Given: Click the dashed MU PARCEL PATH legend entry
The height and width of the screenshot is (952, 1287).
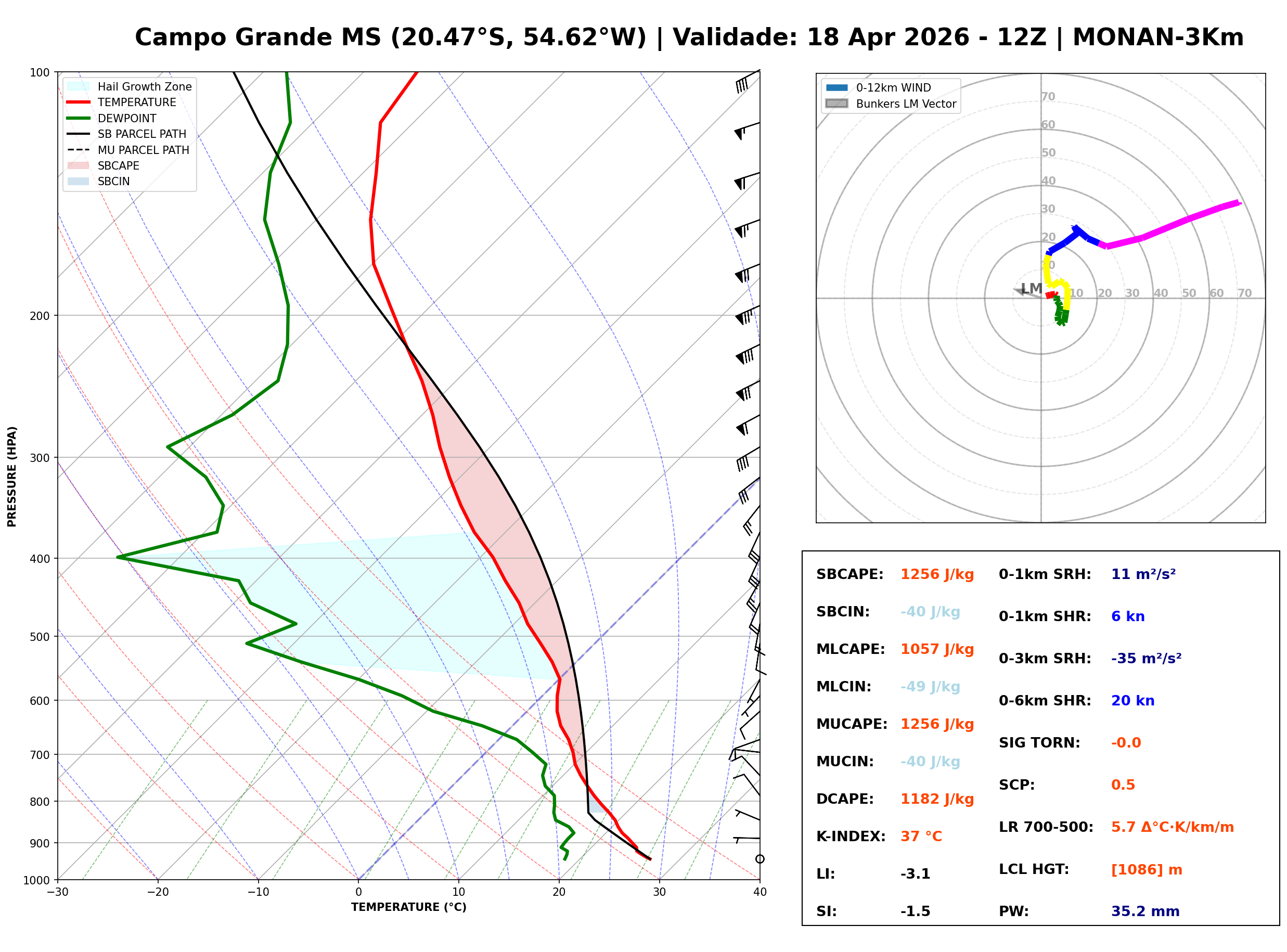Looking at the screenshot, I should [79, 150].
